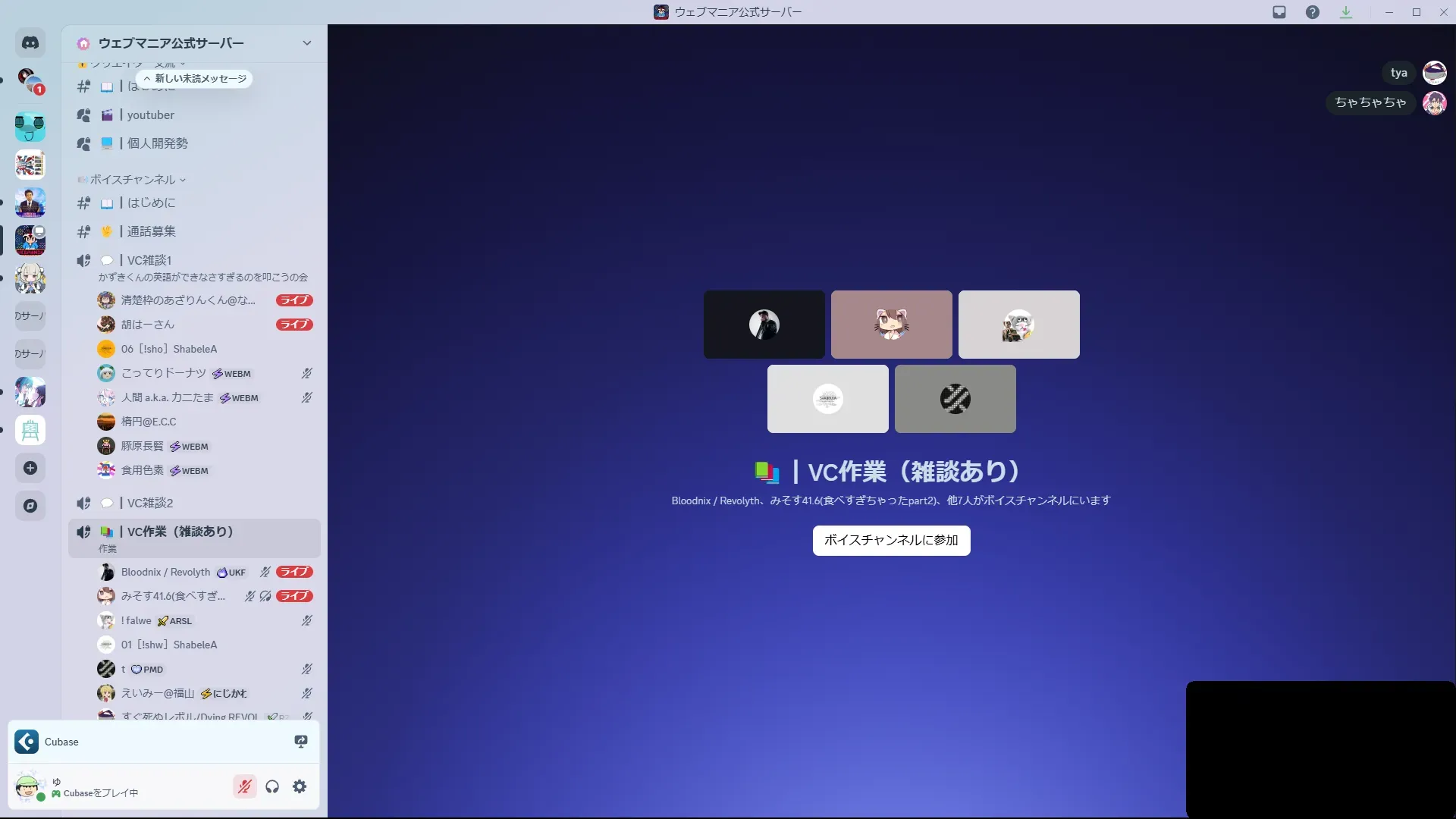The height and width of the screenshot is (819, 1456).
Task: Click the green download update icon
Action: (1346, 12)
